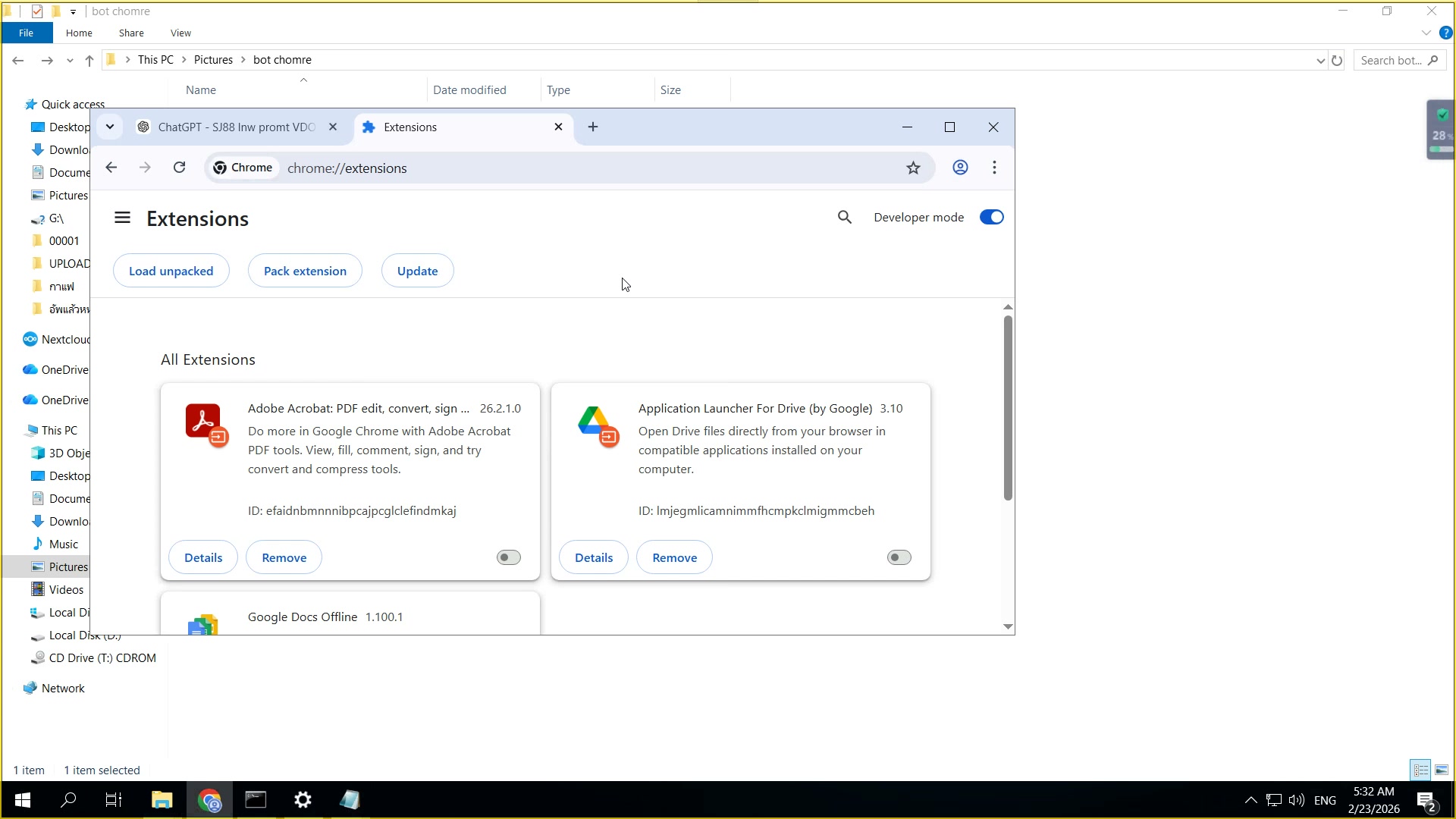Open the Windows Start menu

click(x=22, y=800)
